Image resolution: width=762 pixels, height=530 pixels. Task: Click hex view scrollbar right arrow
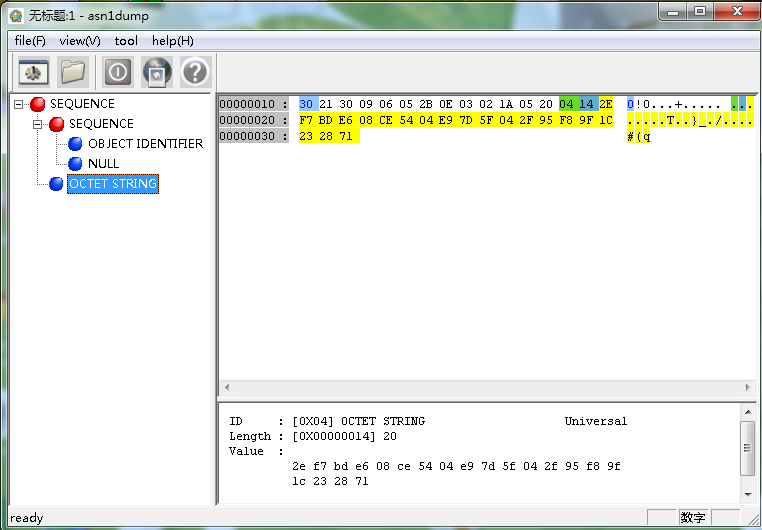[x=747, y=387]
